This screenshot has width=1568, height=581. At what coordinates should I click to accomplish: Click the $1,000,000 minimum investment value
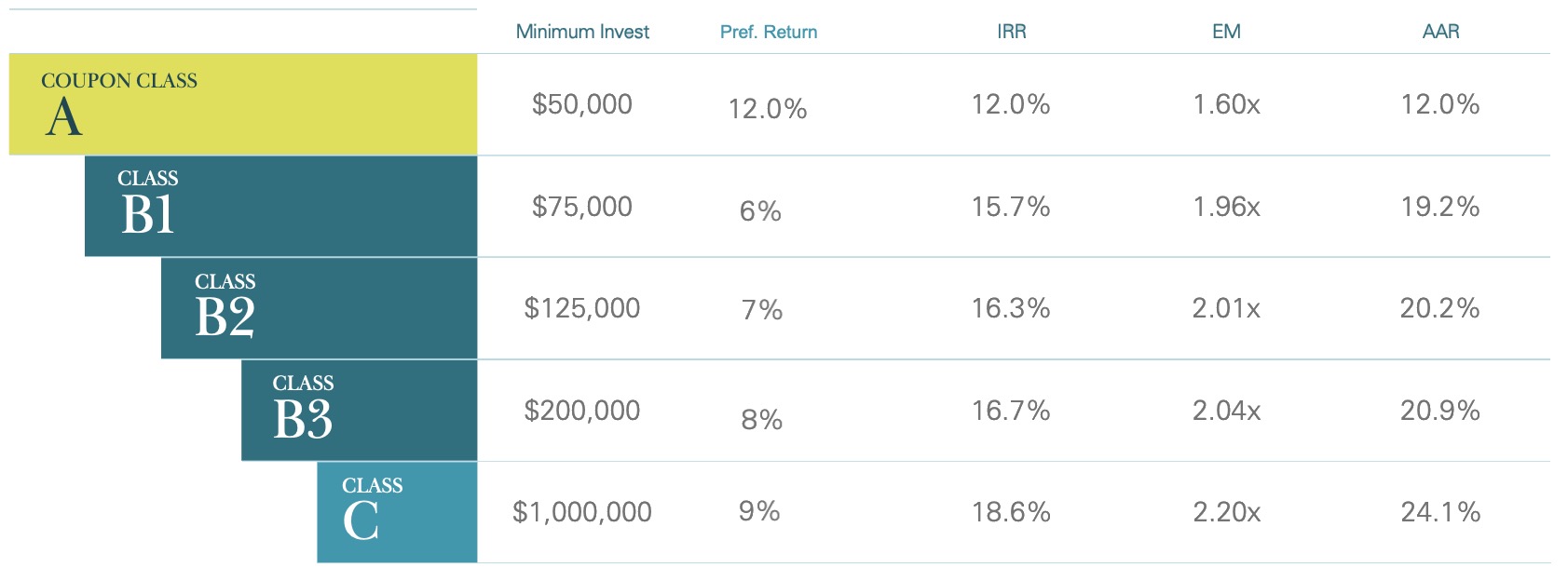pos(582,512)
